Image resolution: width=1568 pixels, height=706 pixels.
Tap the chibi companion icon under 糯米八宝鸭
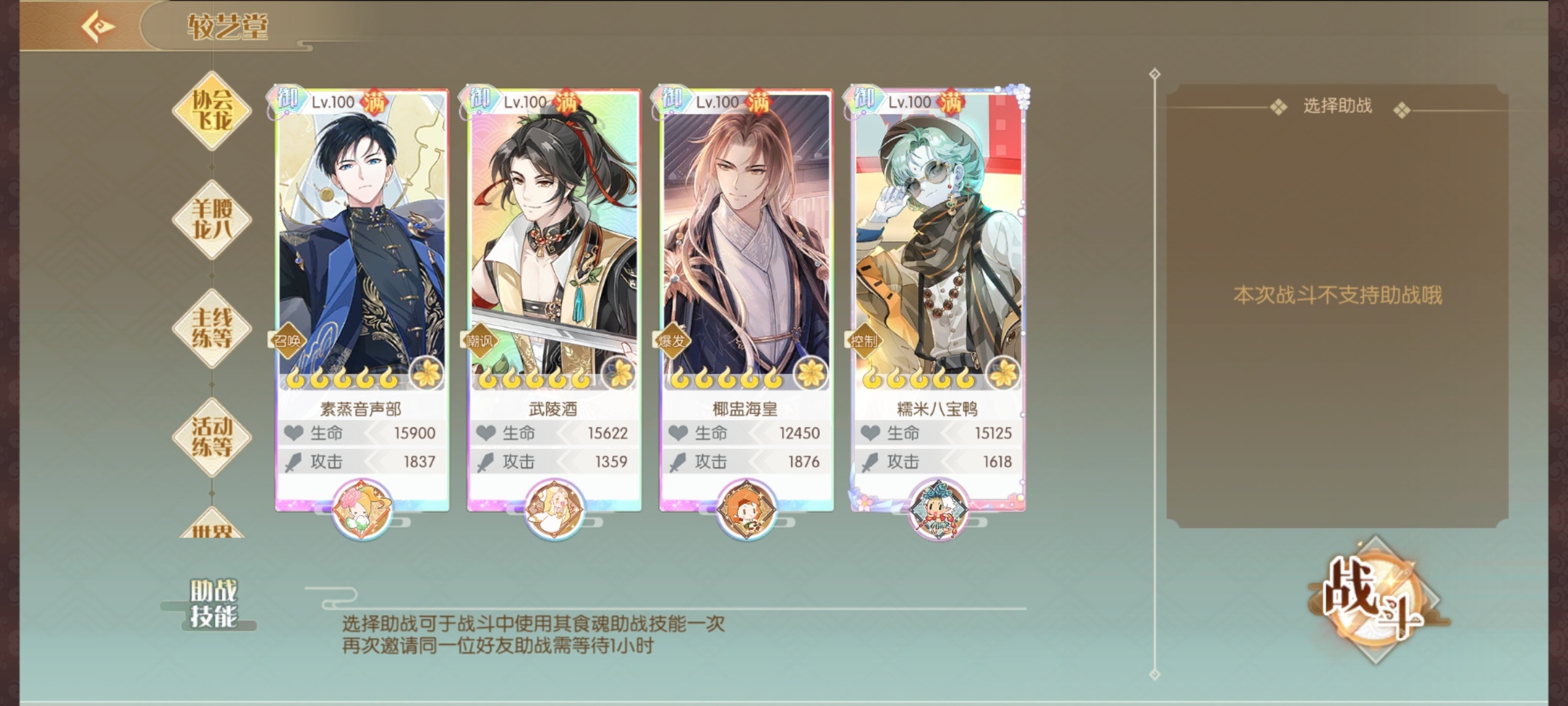pos(938,510)
